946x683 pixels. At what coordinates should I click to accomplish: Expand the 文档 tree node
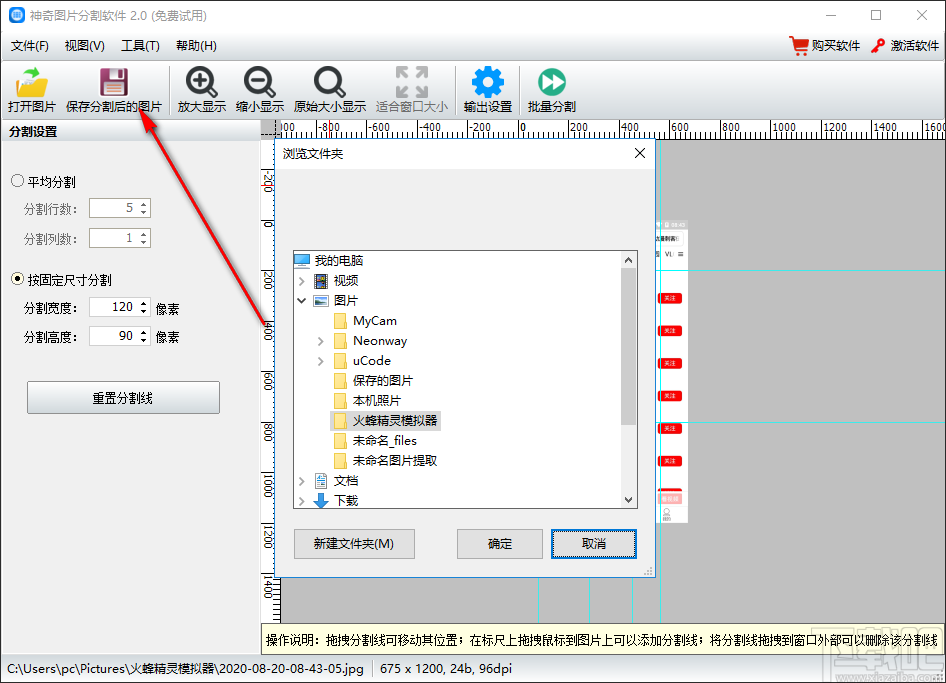[x=302, y=481]
